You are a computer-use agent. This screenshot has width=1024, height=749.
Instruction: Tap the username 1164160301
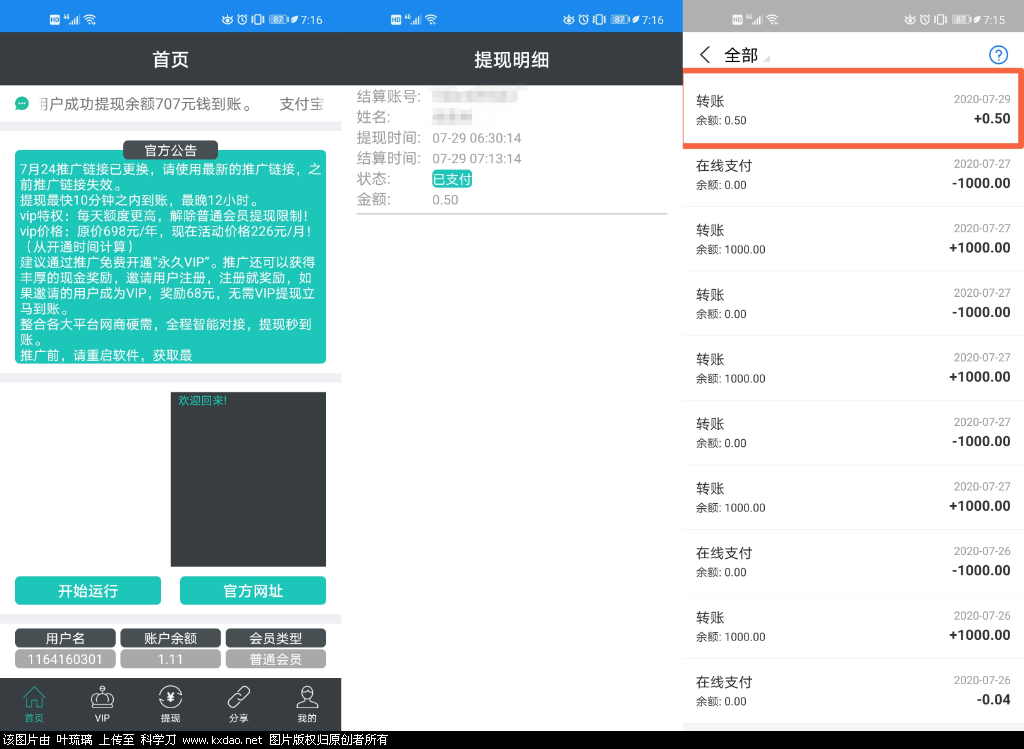(65, 658)
